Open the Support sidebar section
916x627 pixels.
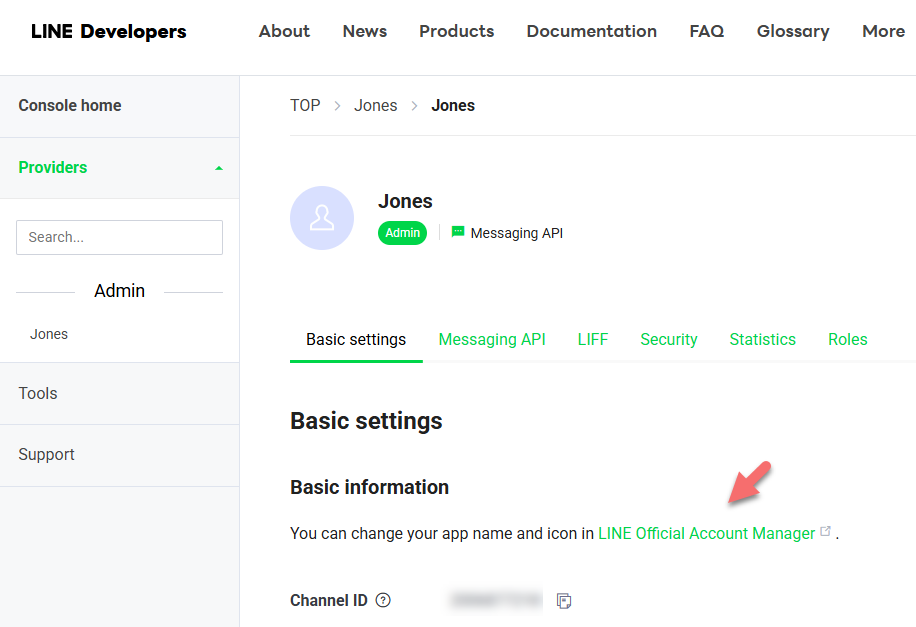tap(46, 455)
